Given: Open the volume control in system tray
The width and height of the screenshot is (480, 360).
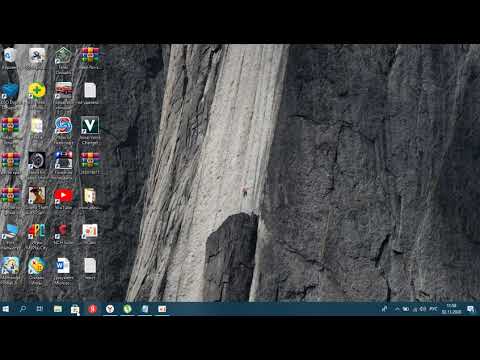Looking at the screenshot, I should [422, 309].
